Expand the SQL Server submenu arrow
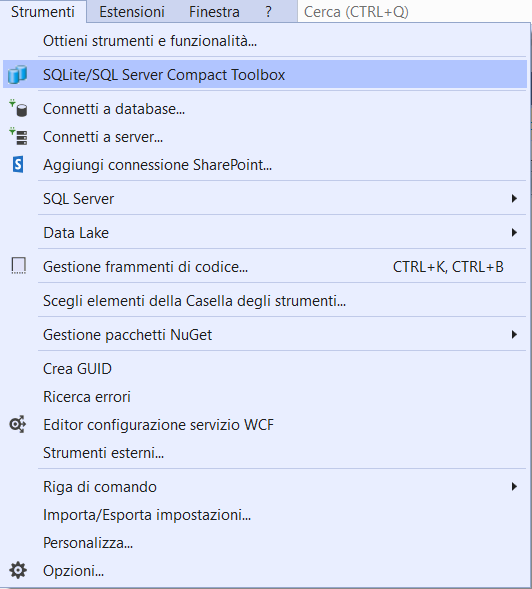The image size is (532, 589). [514, 198]
